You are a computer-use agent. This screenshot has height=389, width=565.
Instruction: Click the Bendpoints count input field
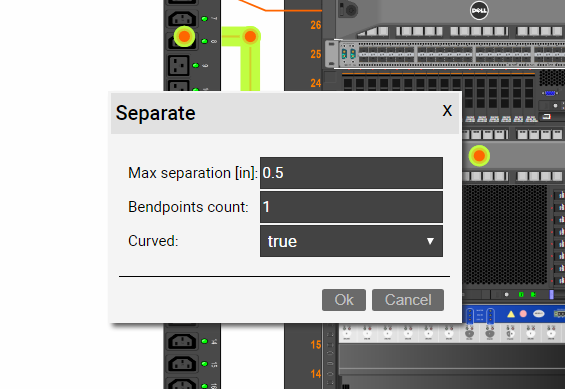[351, 207]
